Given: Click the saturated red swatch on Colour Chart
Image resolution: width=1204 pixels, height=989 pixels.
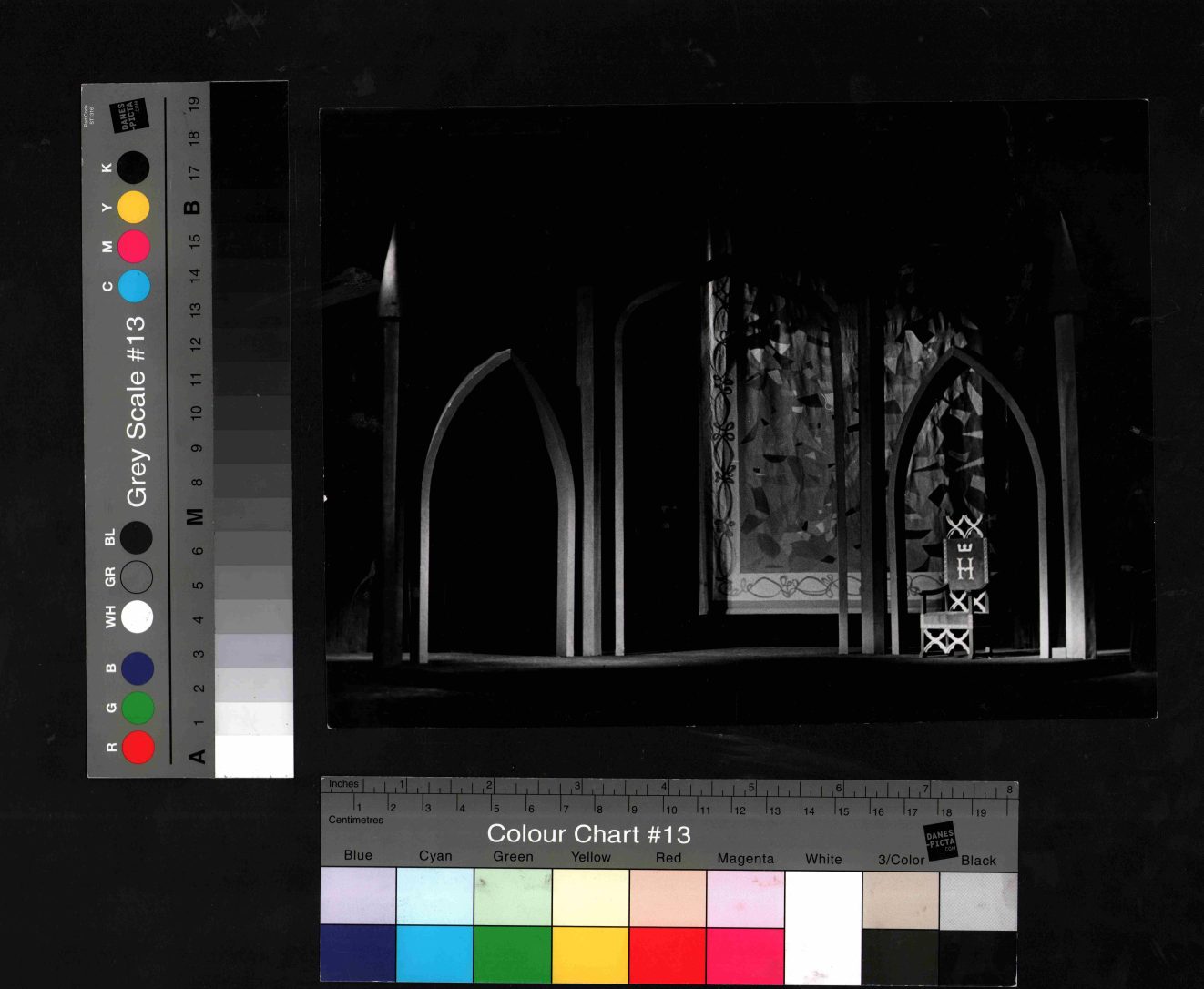Looking at the screenshot, I should coord(668,954).
